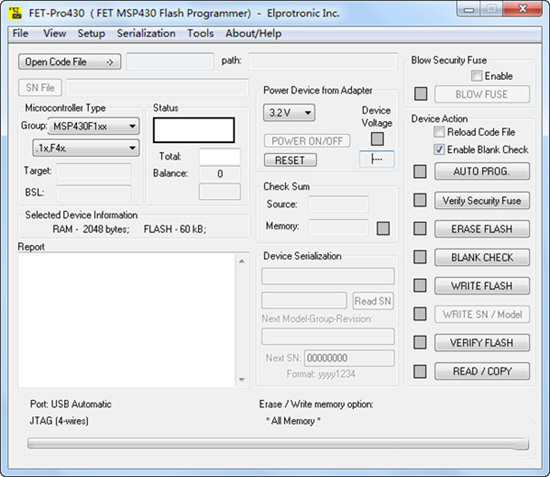This screenshot has height=477, width=550.
Task: Open the Tools menu
Action: [x=200, y=33]
